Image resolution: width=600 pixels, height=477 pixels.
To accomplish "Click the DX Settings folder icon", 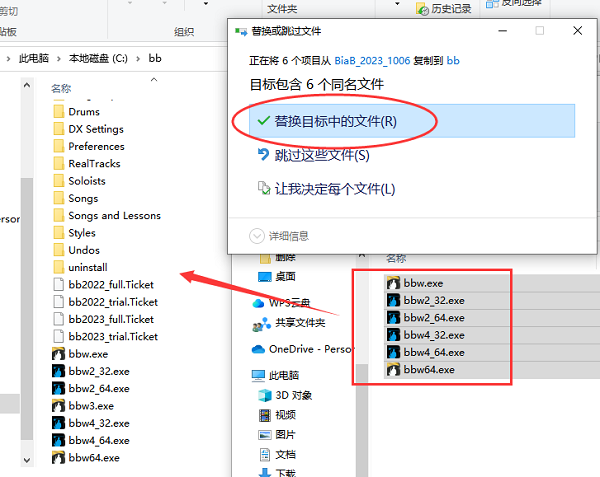I will pos(59,129).
